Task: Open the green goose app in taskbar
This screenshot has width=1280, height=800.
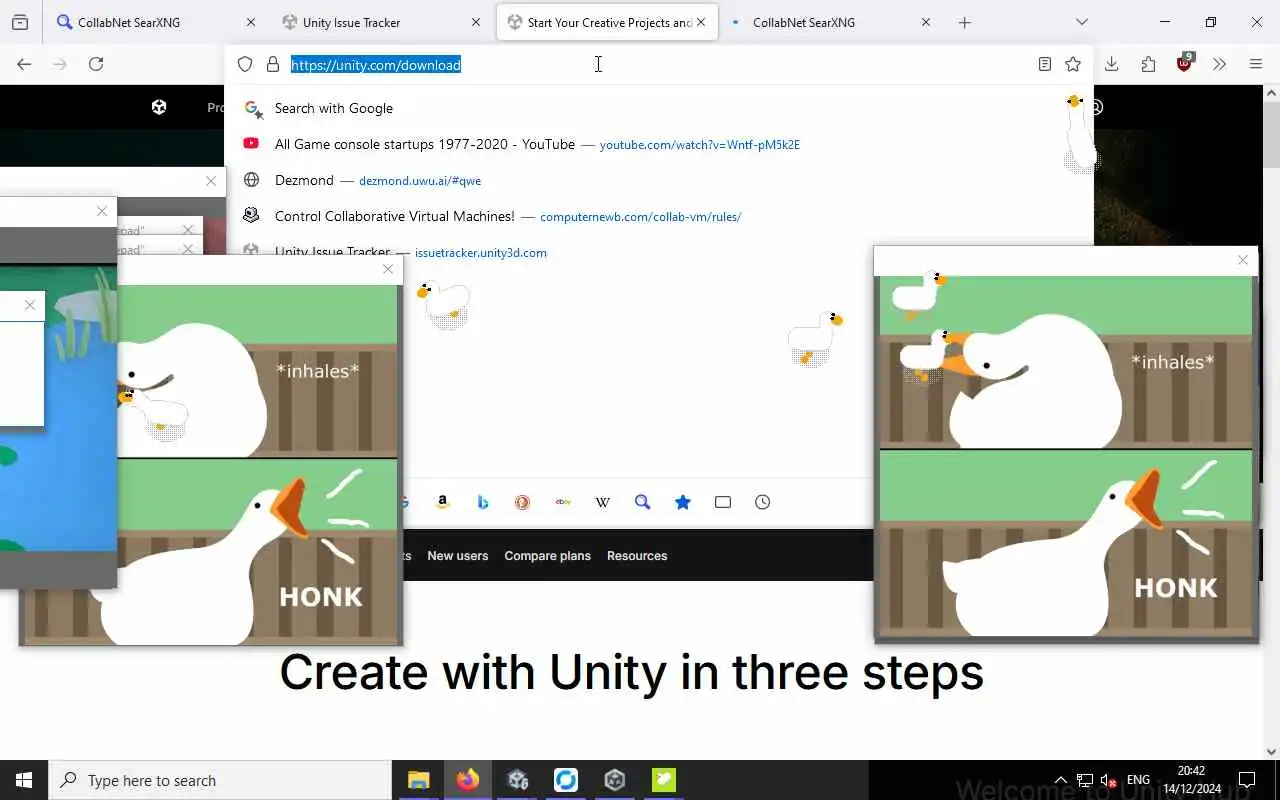Action: 664,780
